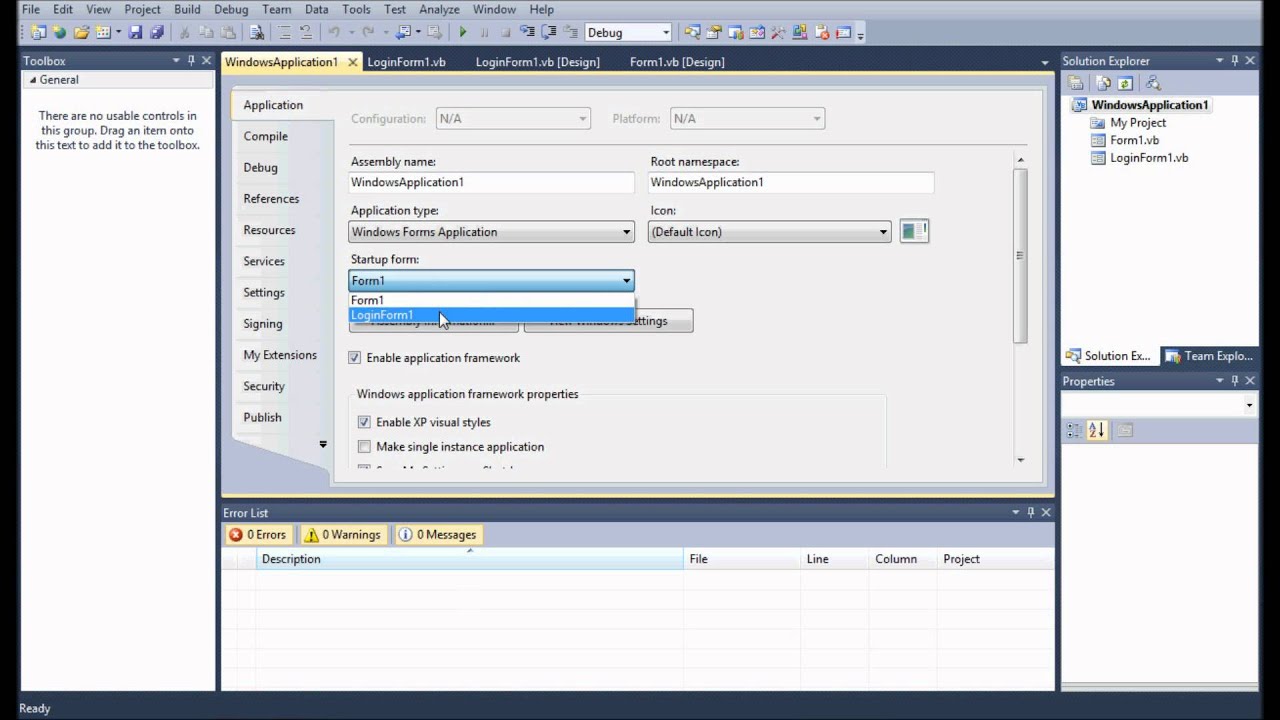Viewport: 1280px width, 720px height.
Task: Toggle the Enable XP visual styles checkbox
Action: (364, 422)
